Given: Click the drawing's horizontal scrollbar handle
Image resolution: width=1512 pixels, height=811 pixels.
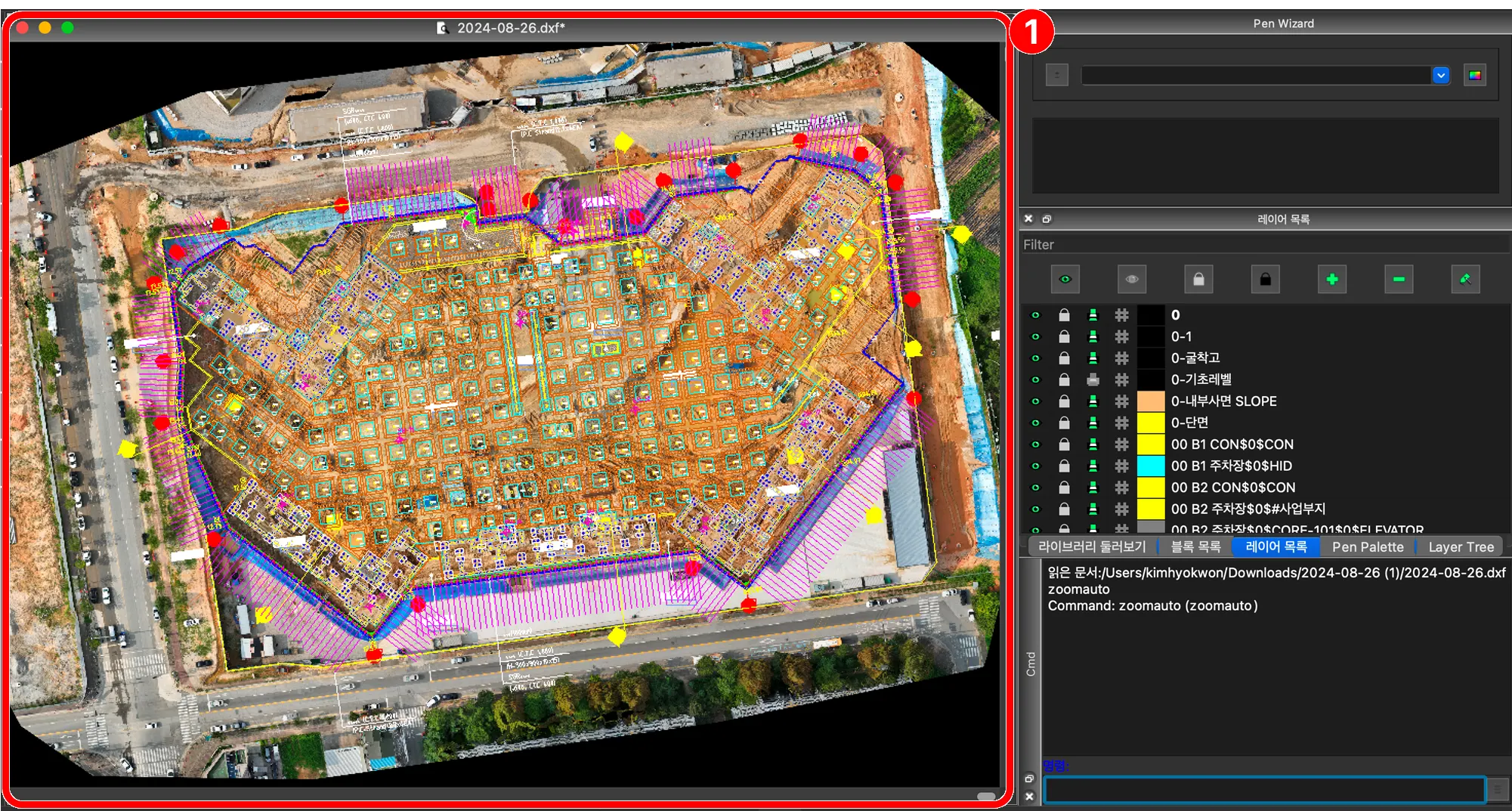Looking at the screenshot, I should coord(985,796).
